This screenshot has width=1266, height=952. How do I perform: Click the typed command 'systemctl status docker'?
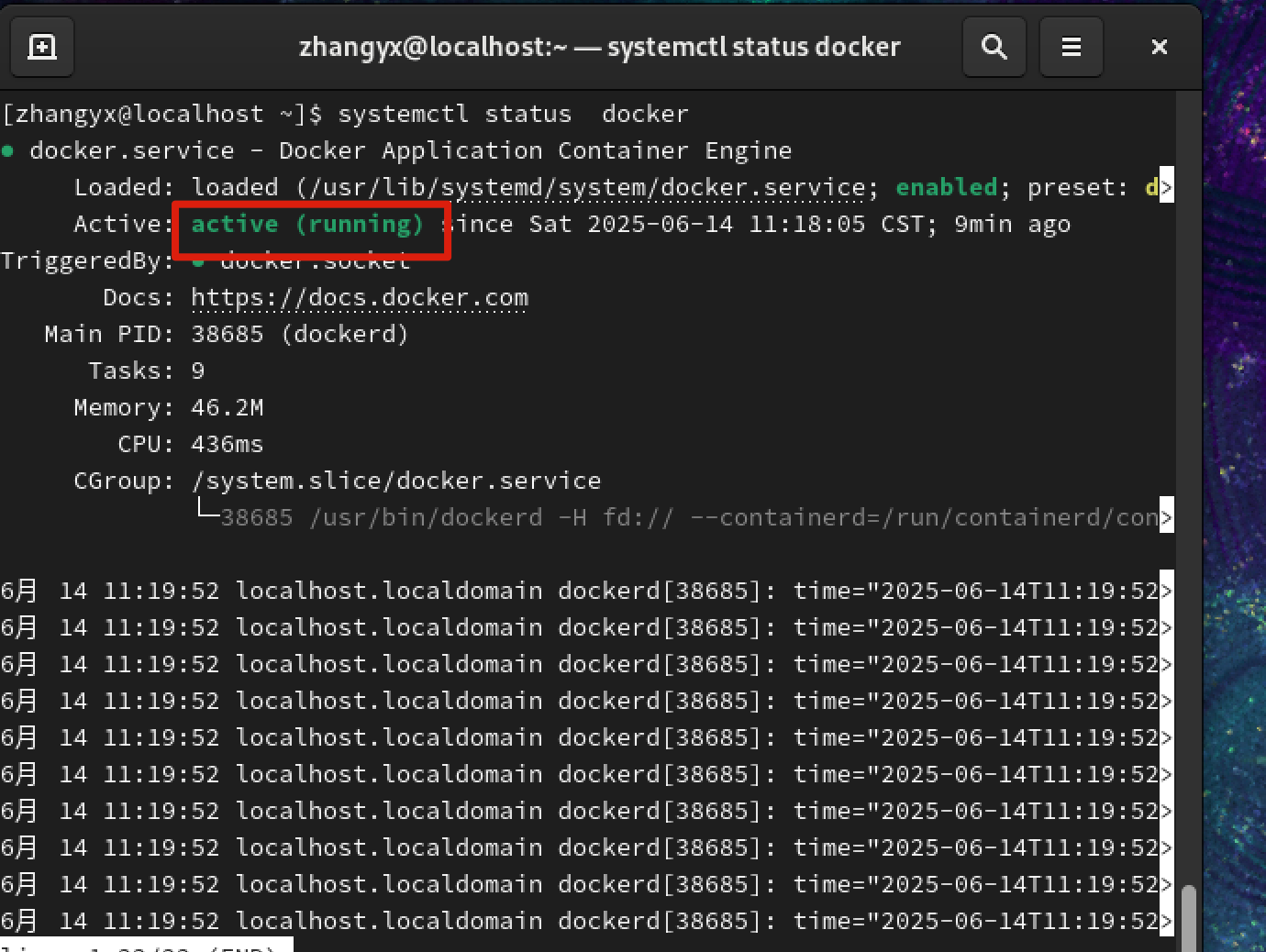[x=514, y=114]
